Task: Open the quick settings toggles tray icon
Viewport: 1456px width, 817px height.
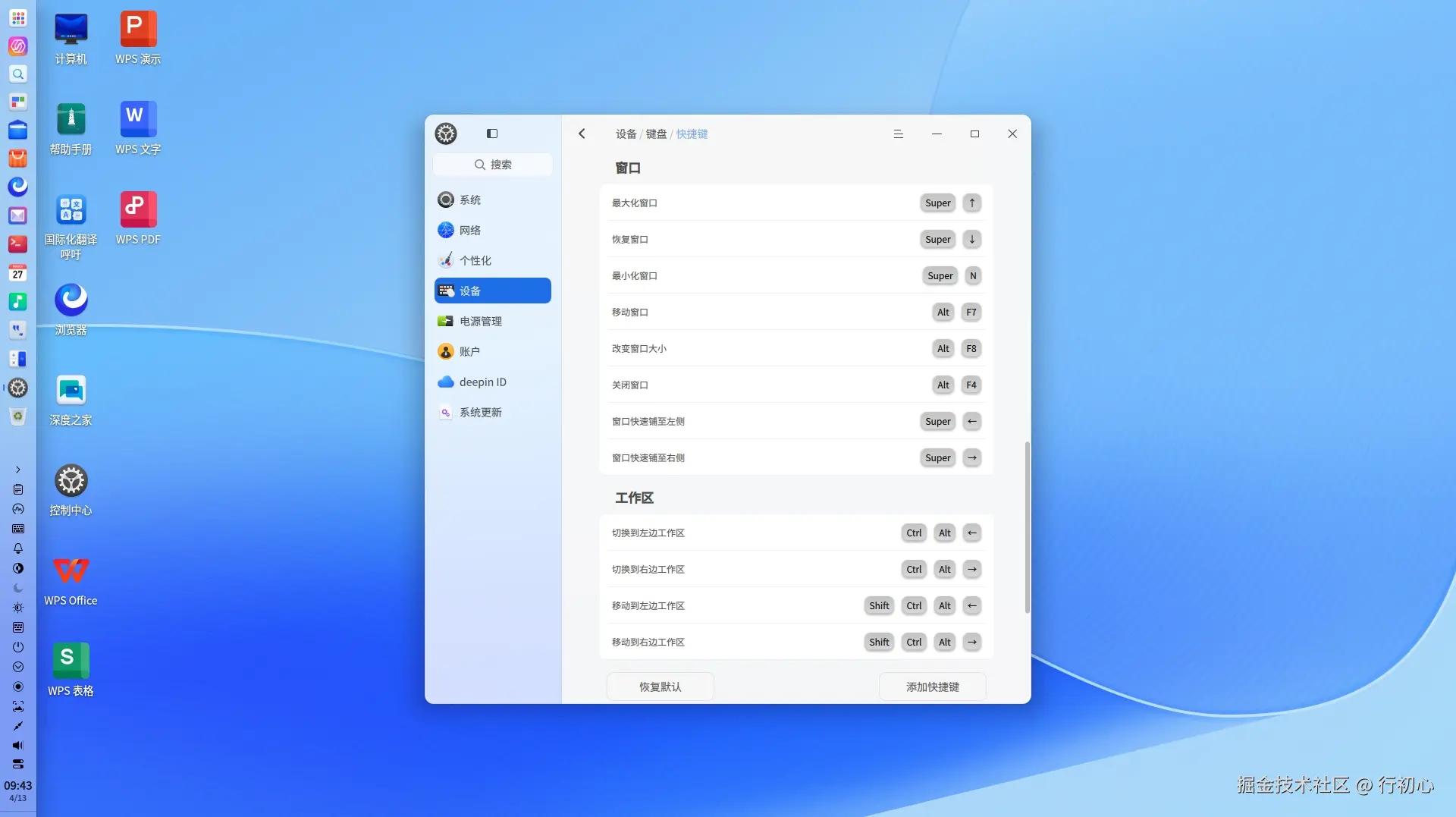Action: (x=18, y=764)
